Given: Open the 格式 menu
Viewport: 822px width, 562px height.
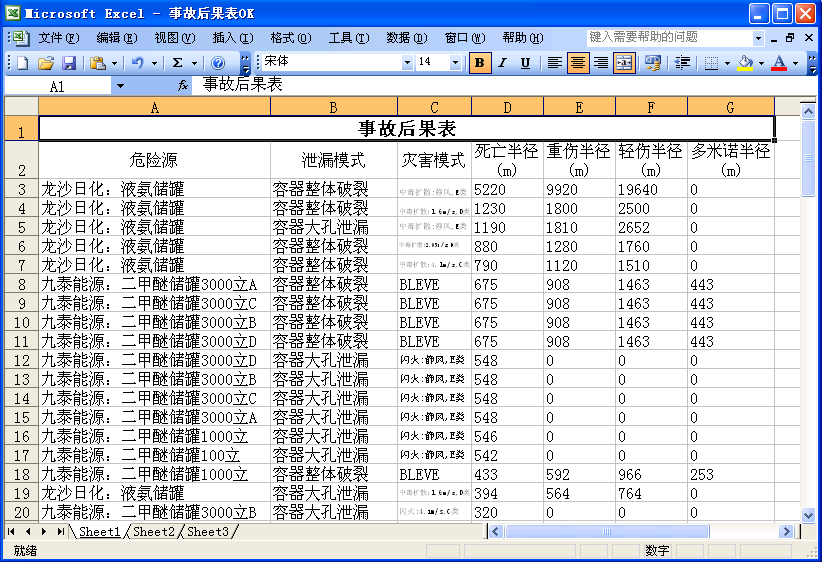Looking at the screenshot, I should point(290,38).
